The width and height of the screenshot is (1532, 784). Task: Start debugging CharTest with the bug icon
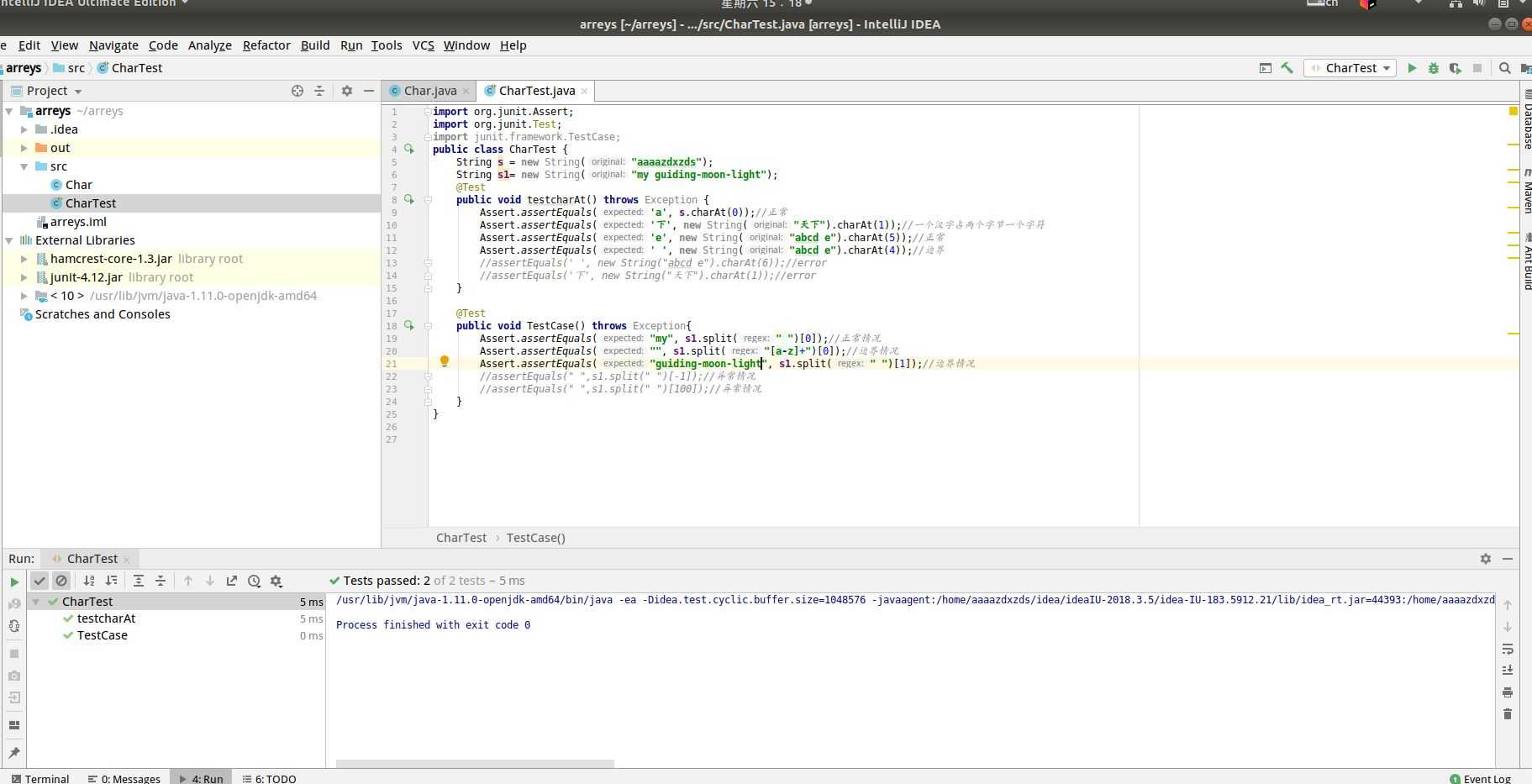pos(1434,68)
